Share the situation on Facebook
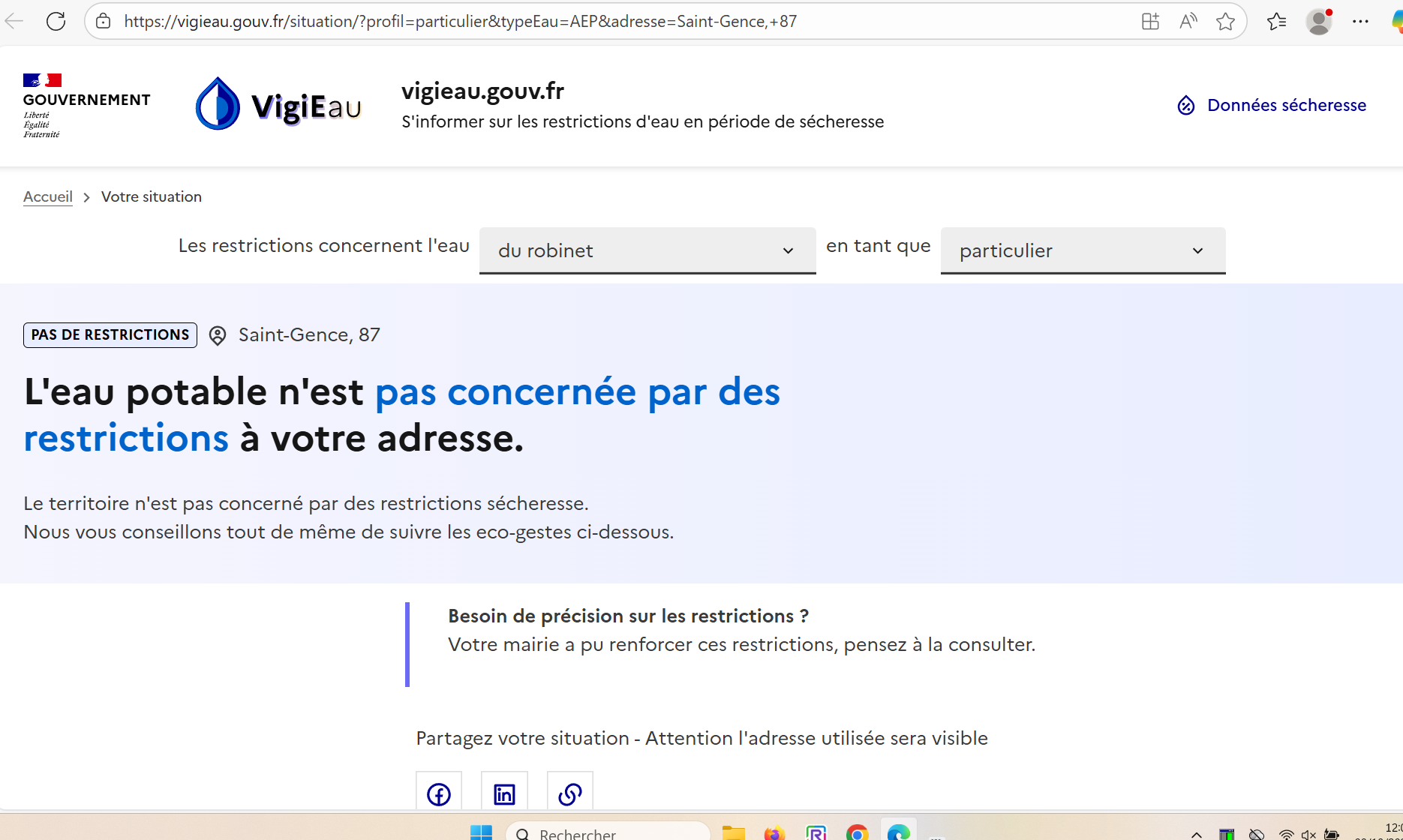The width and height of the screenshot is (1403, 840). (439, 793)
